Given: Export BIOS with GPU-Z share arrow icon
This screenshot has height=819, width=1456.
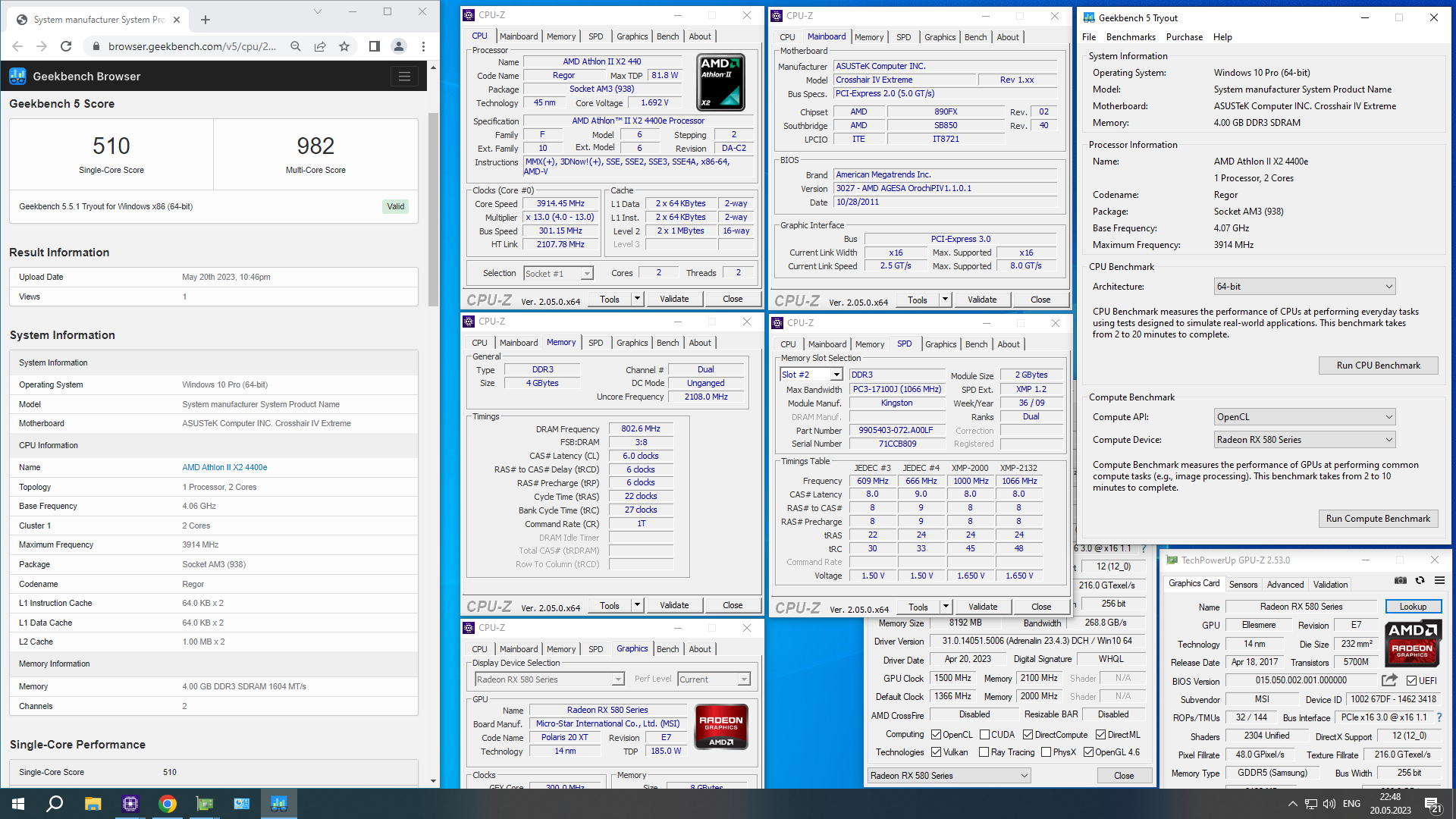Looking at the screenshot, I should point(1389,680).
